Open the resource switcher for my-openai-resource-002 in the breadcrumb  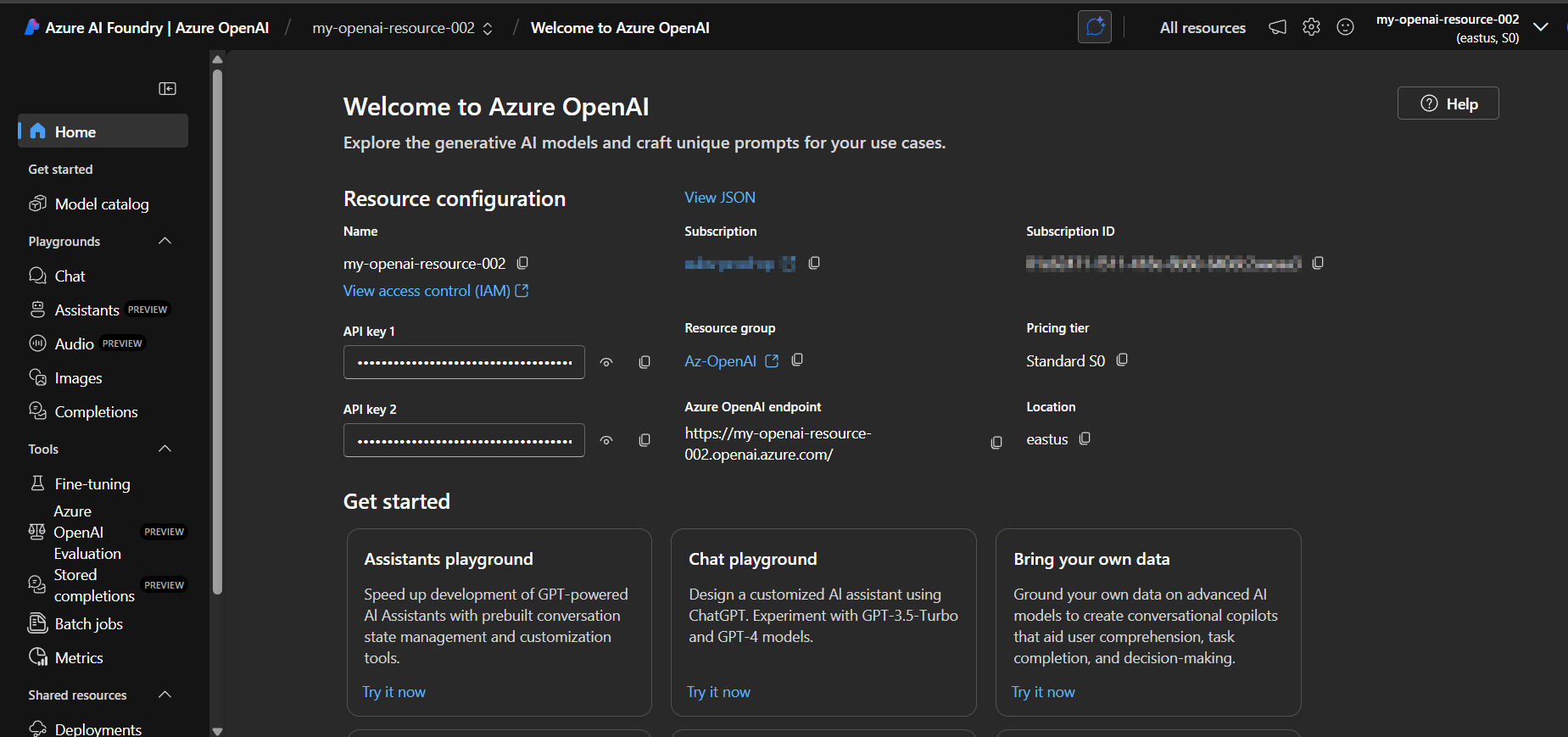coord(402,28)
